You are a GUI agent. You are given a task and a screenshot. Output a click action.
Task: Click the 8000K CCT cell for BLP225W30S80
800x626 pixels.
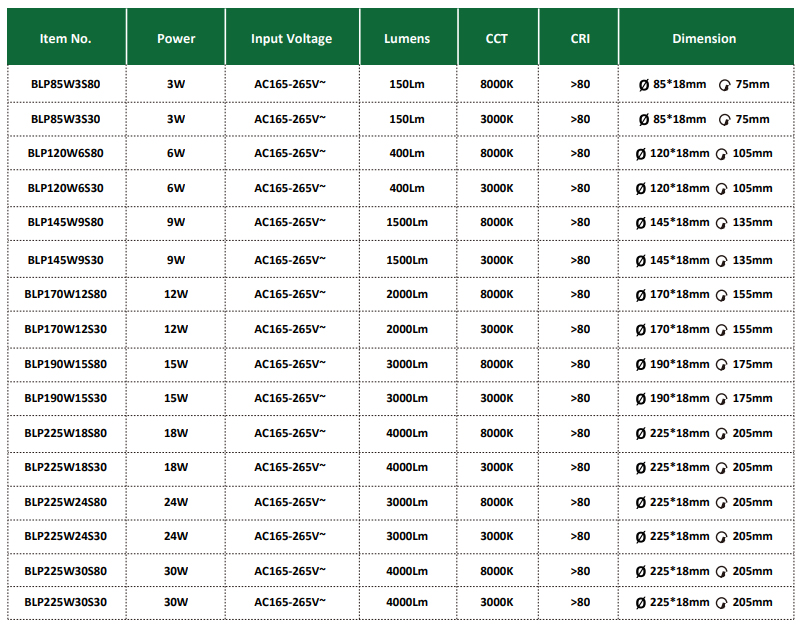497,571
